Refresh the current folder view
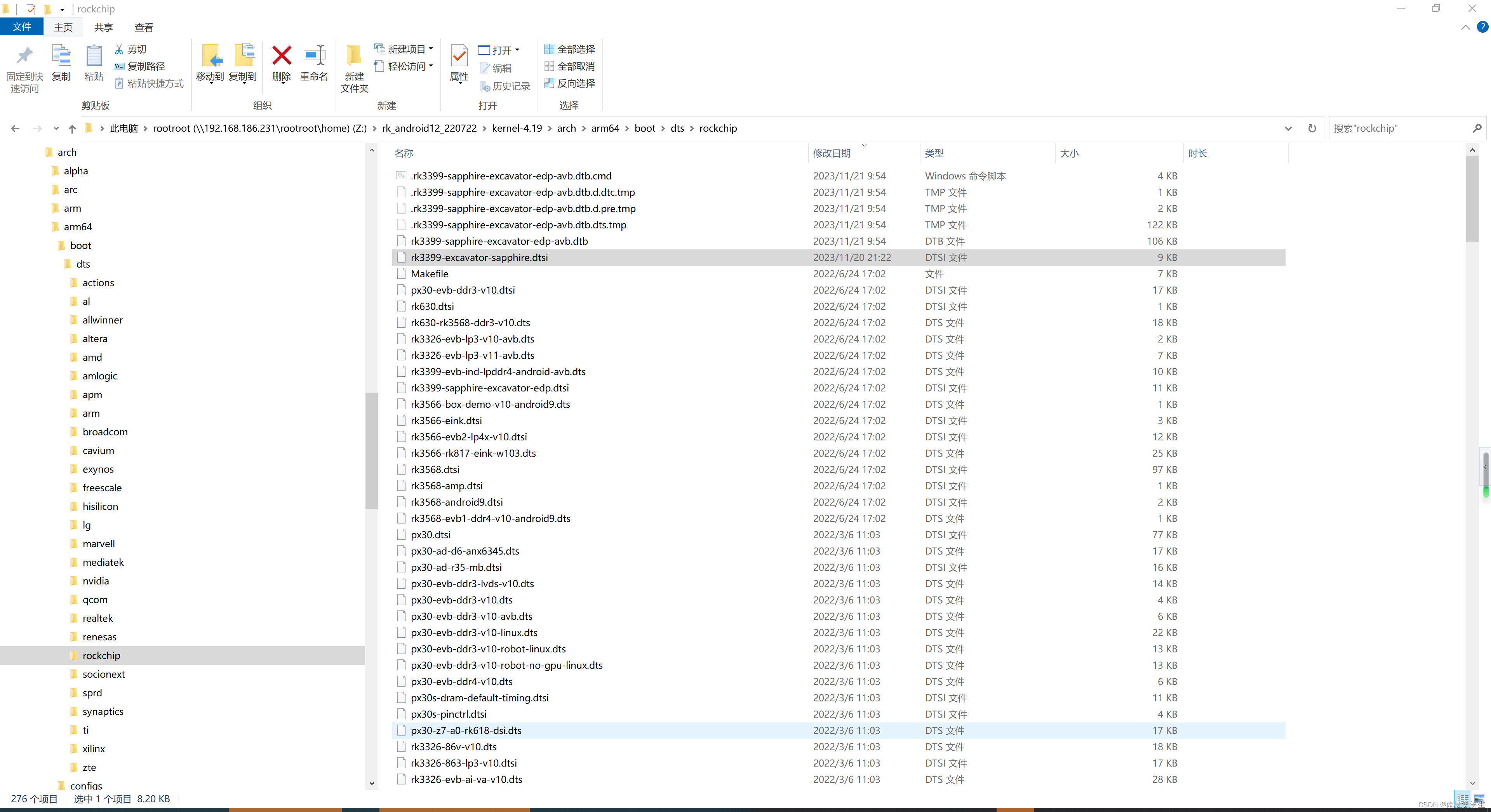 tap(1312, 129)
